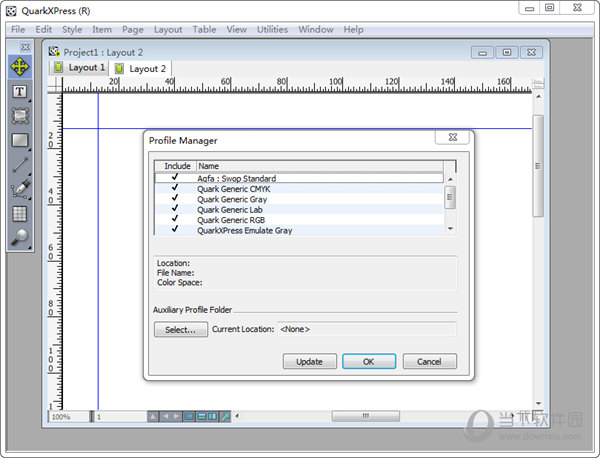This screenshot has height=458, width=600.
Task: Click the ruler origin corner box
Action: (55, 85)
